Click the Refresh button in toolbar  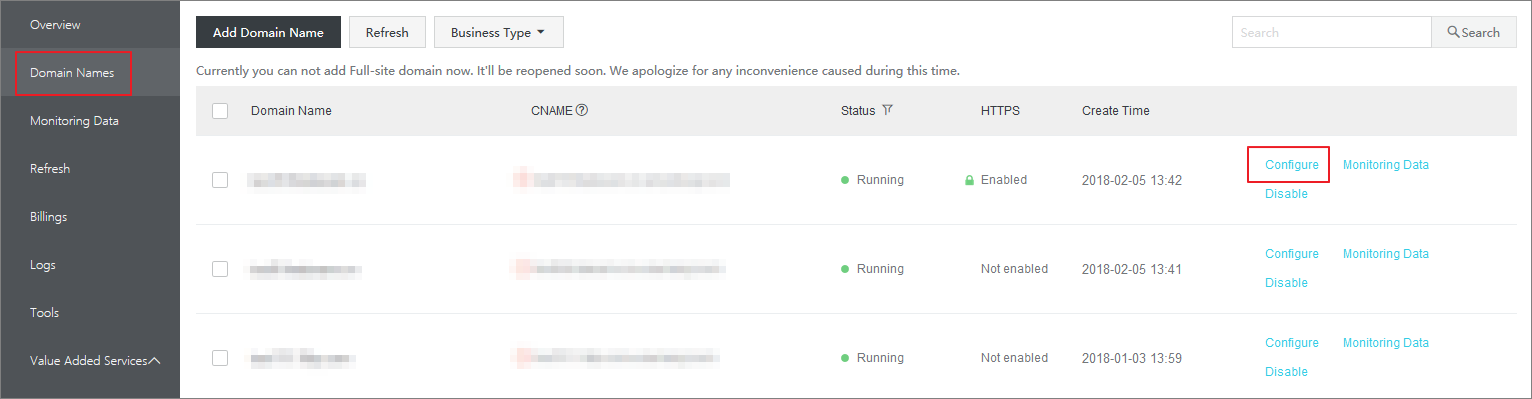click(387, 32)
